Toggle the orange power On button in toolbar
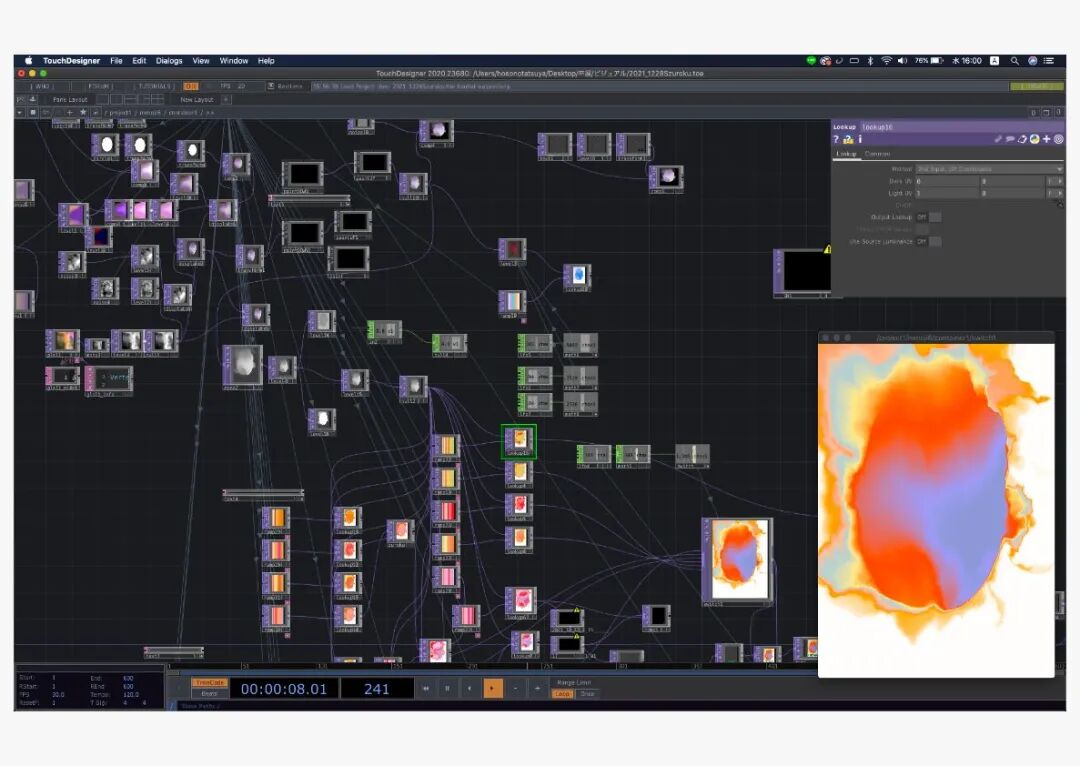The width and height of the screenshot is (1080, 766). tap(191, 86)
